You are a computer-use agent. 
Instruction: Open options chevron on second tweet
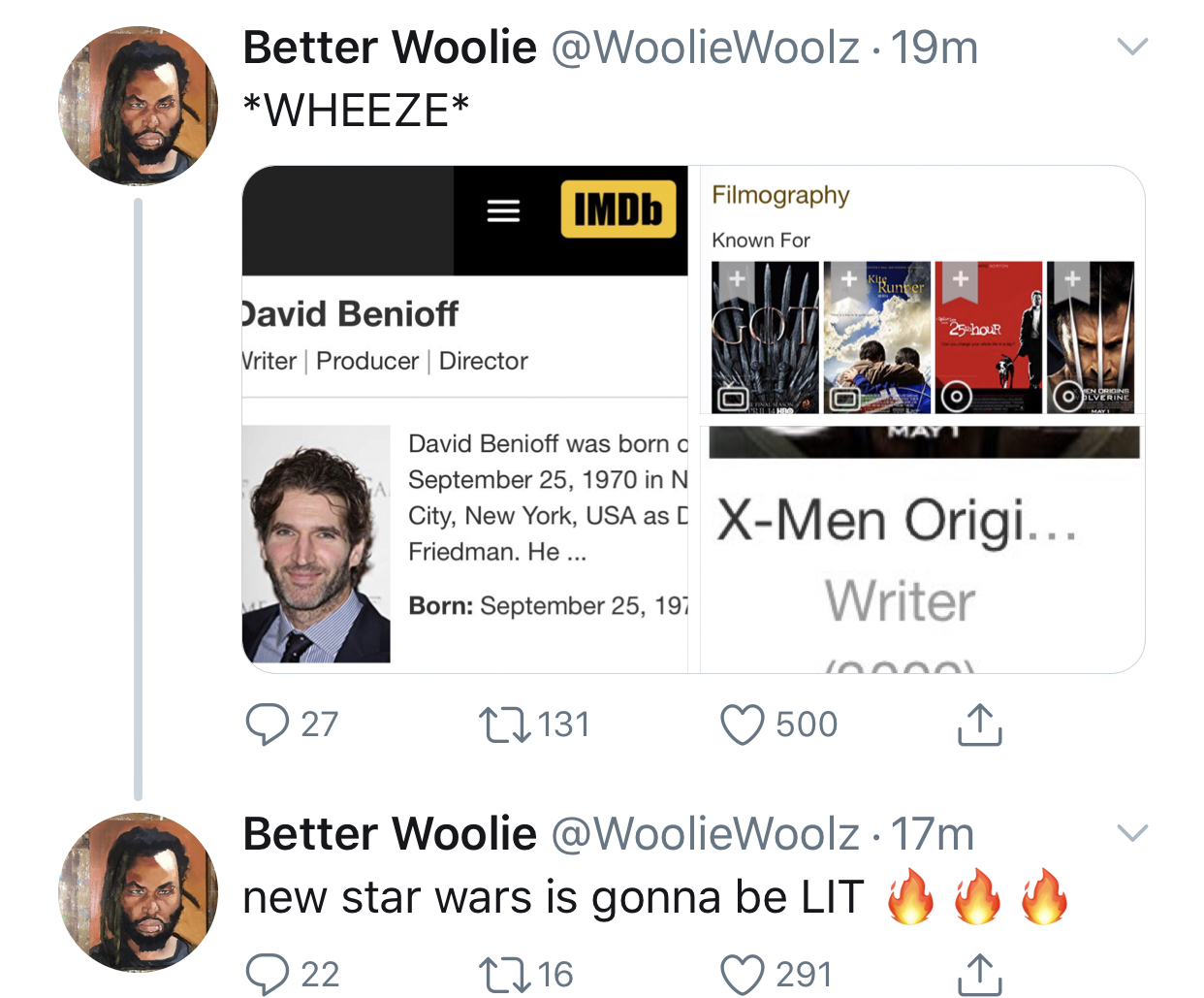(x=1132, y=833)
